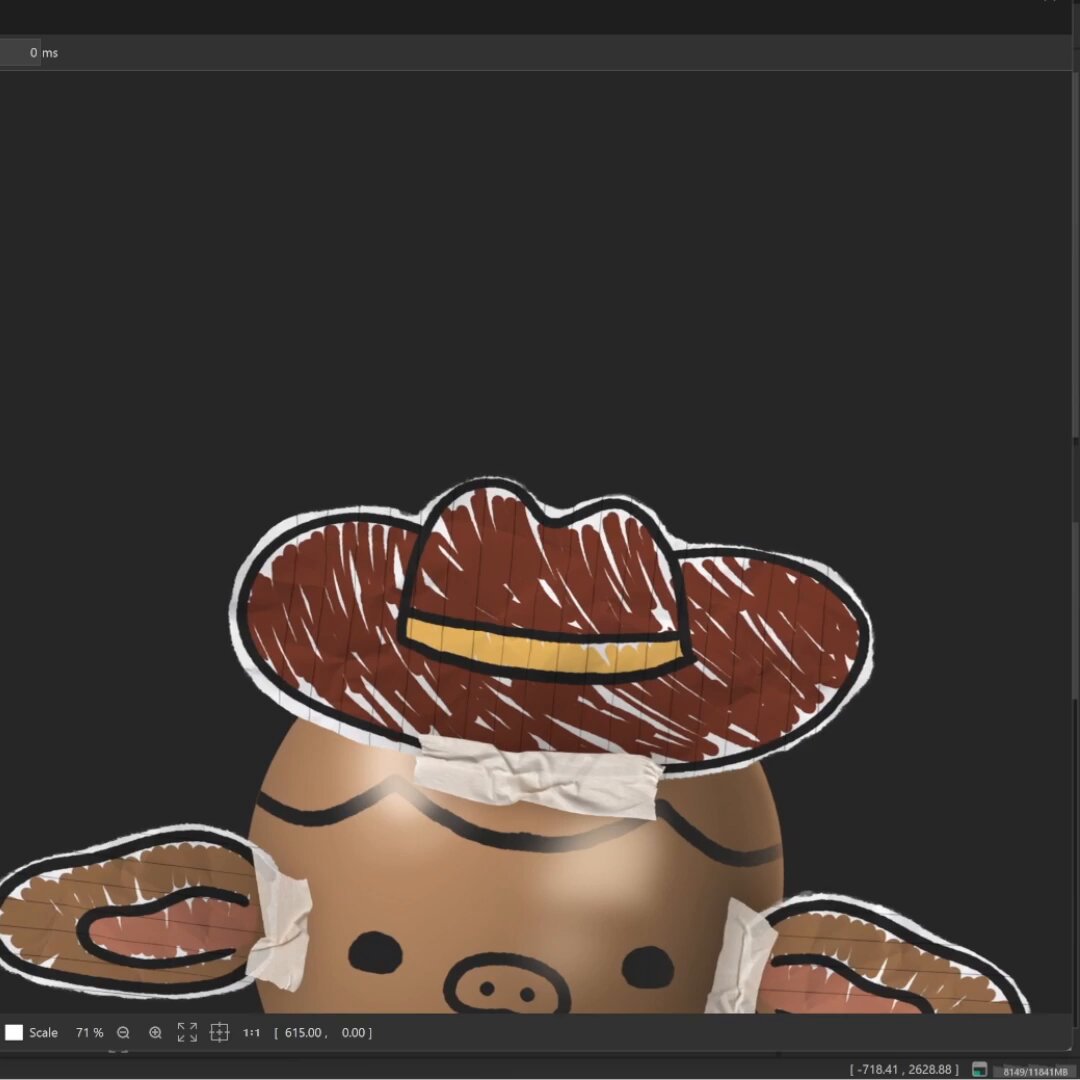Click the center-view crosshair icon
1080x1080 pixels.
219,1032
